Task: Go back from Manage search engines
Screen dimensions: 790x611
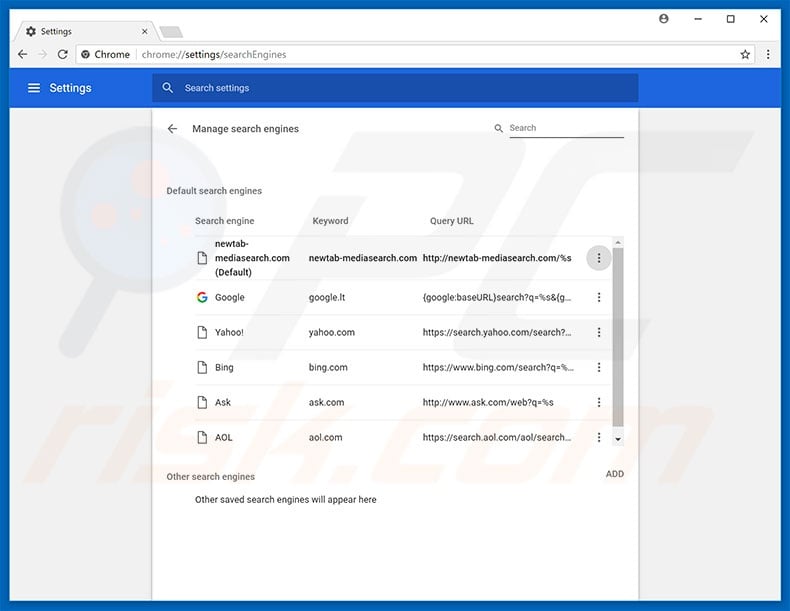Action: [172, 128]
